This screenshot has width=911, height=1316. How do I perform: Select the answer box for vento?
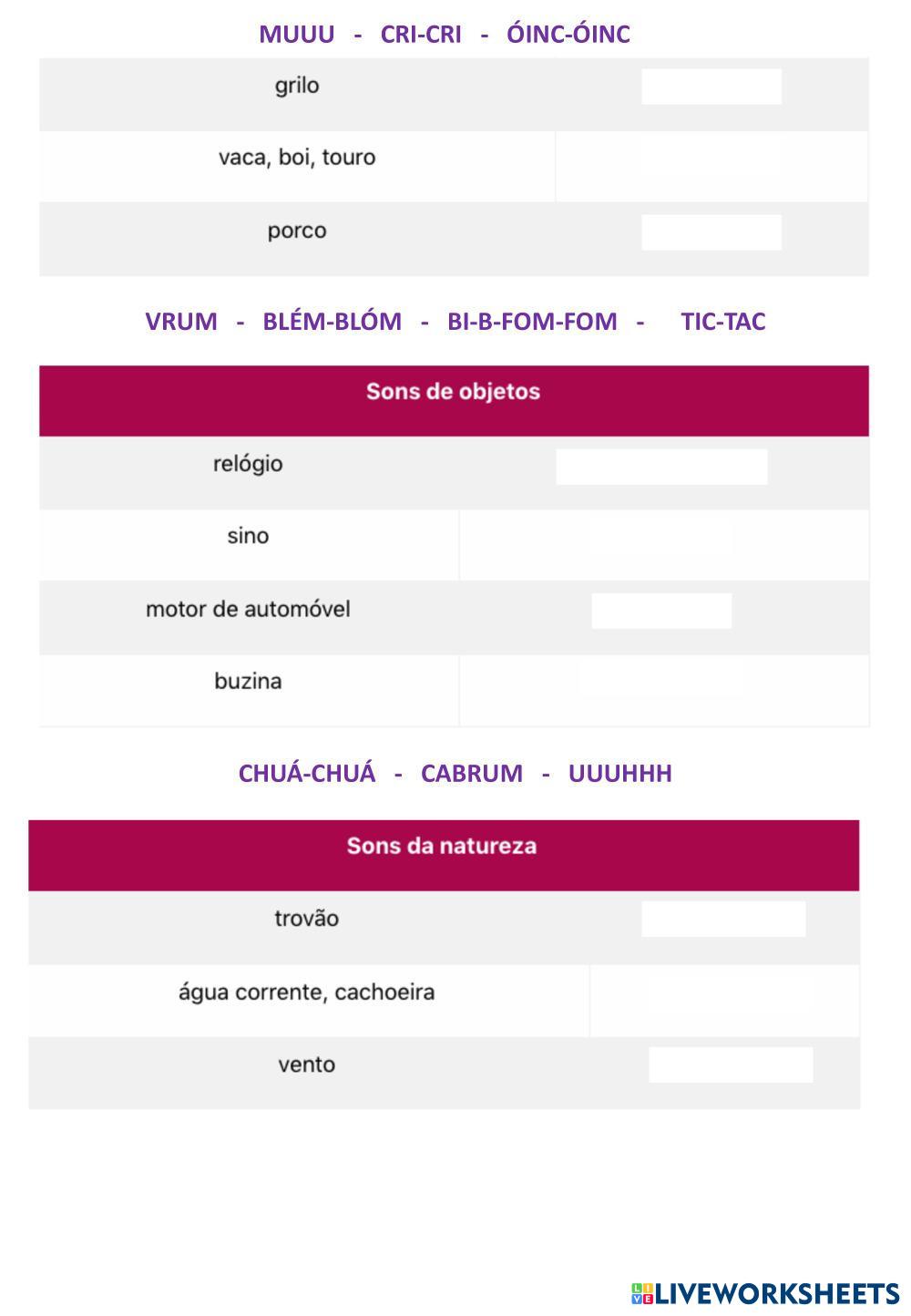731,1064
